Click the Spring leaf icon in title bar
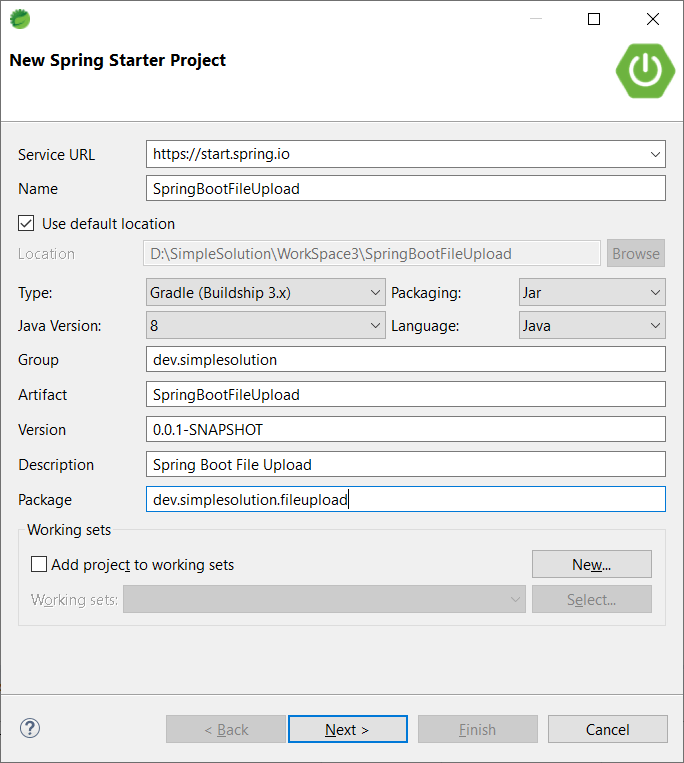The image size is (684, 763). pyautogui.click(x=20, y=19)
